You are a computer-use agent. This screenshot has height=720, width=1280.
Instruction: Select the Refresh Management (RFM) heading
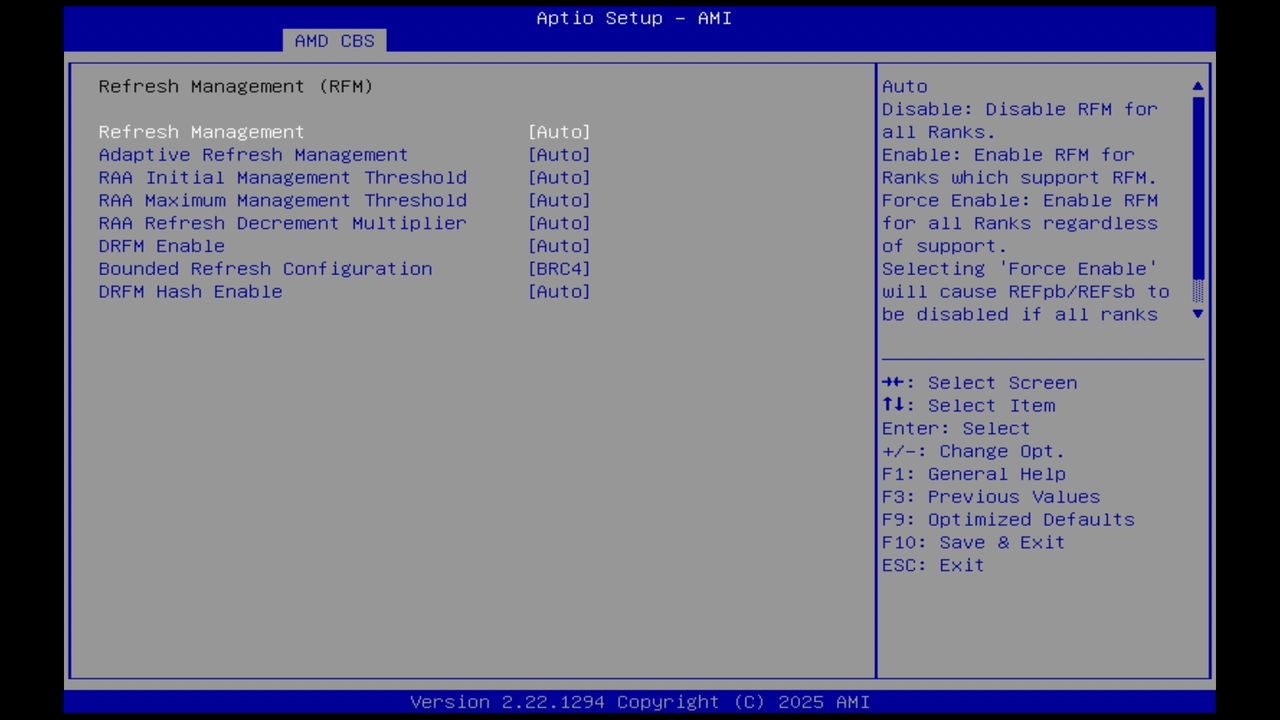tap(235, 86)
